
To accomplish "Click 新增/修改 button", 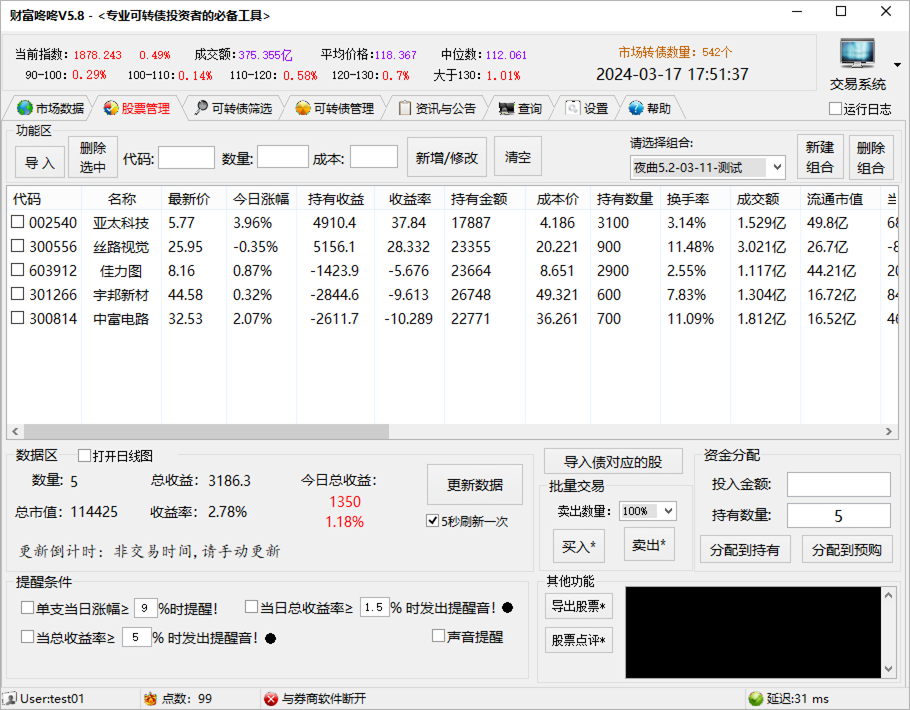I will click(446, 157).
